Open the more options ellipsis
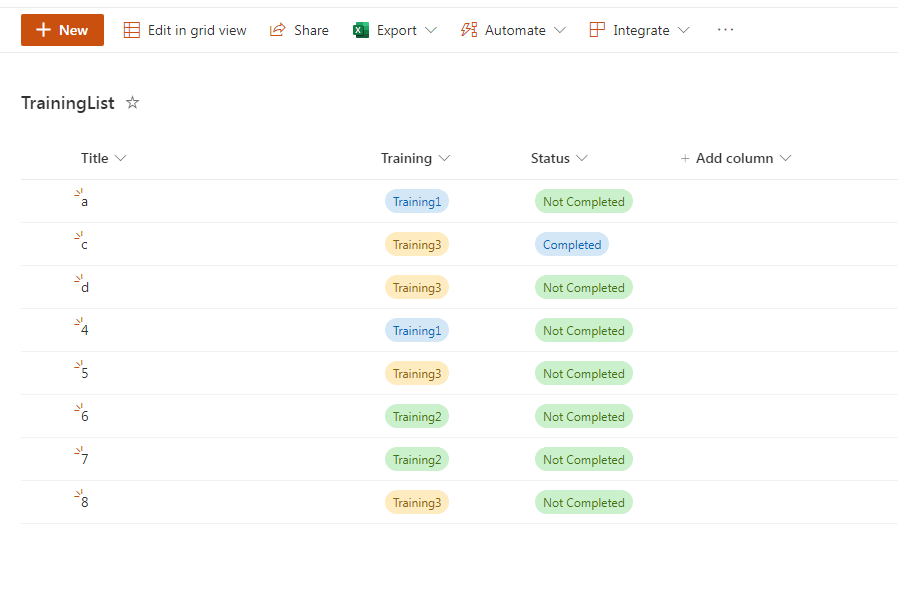Viewport: 898px width, 603px height. (x=725, y=30)
